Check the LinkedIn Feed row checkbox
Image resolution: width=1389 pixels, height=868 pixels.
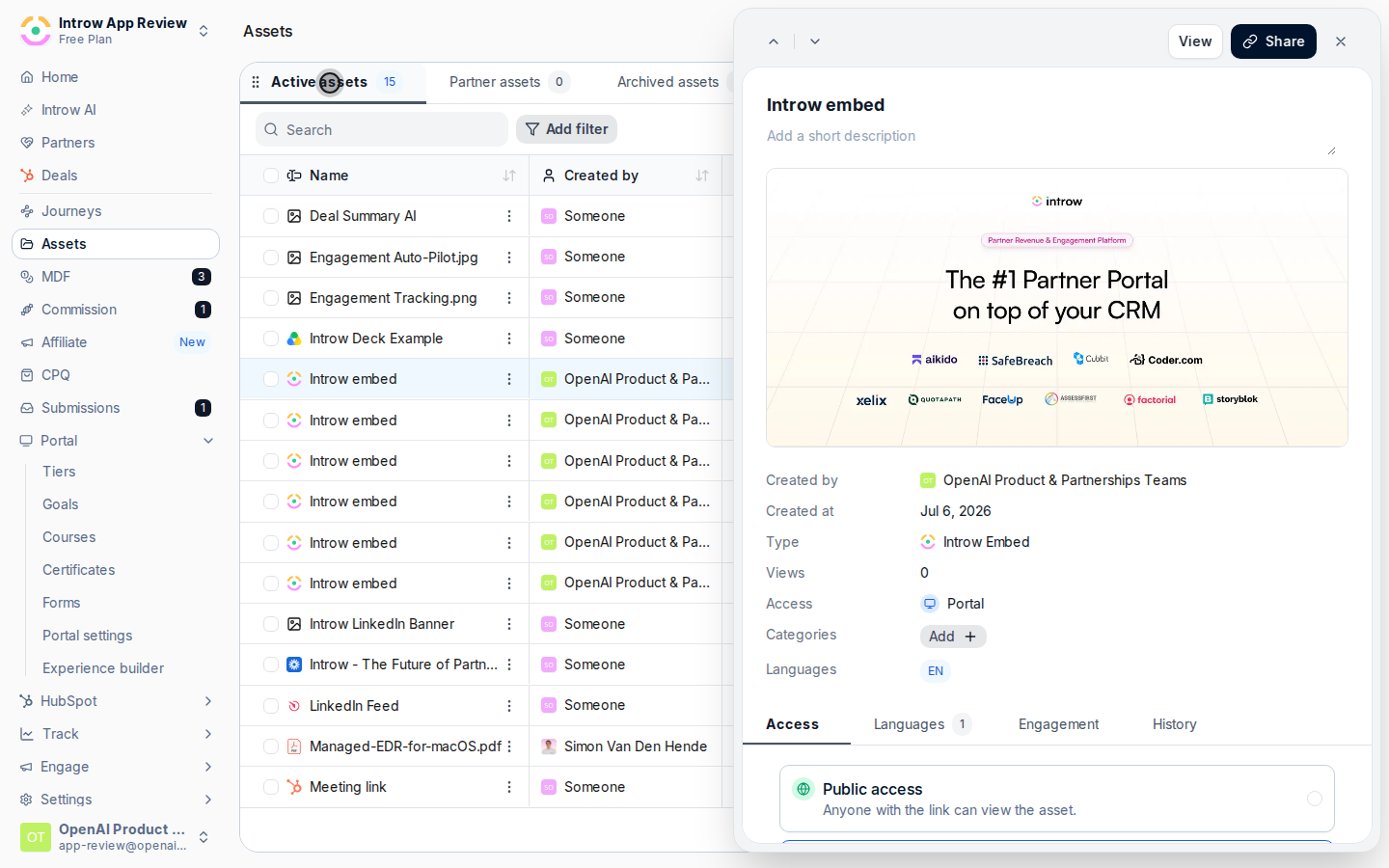[271, 706]
